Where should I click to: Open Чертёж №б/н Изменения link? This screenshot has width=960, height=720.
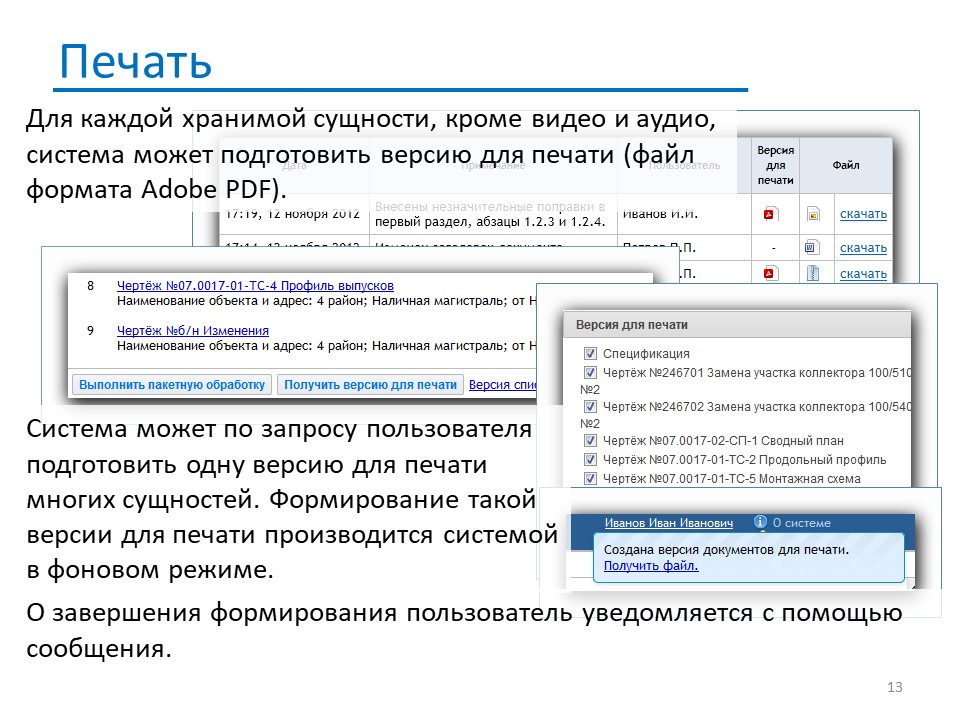193,331
